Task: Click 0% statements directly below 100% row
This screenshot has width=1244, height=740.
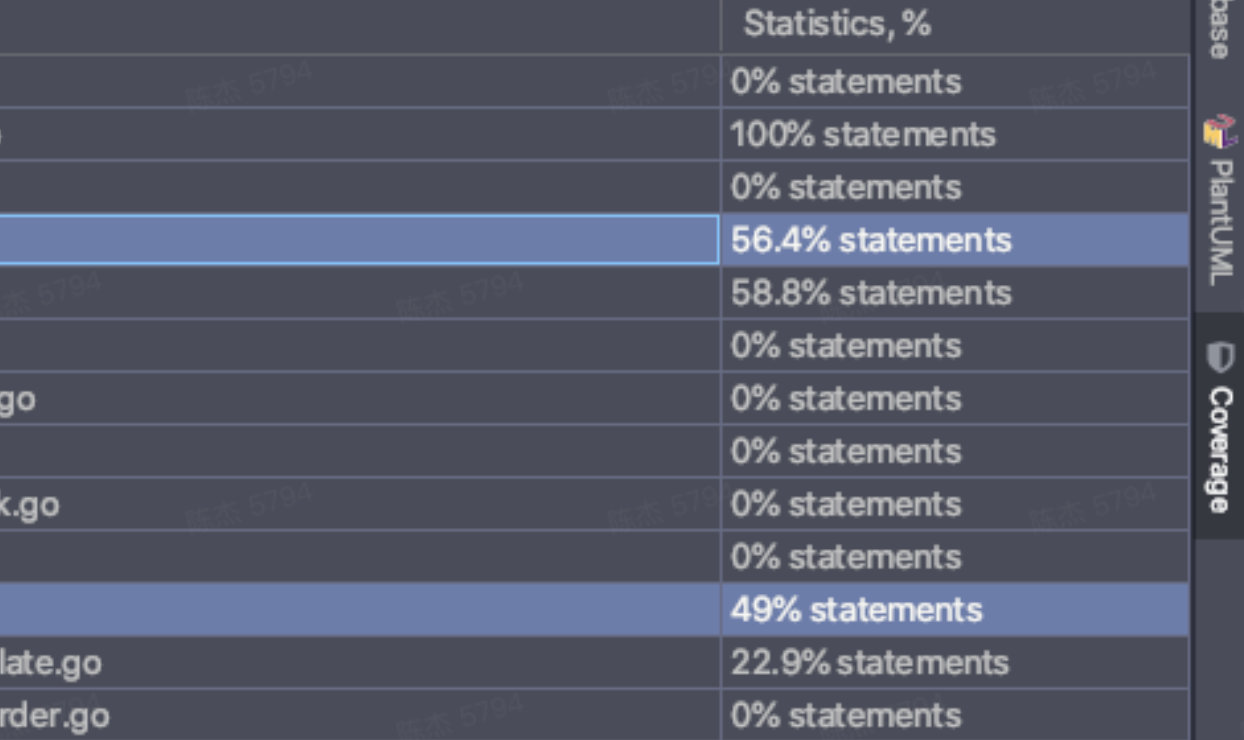Action: [x=846, y=187]
